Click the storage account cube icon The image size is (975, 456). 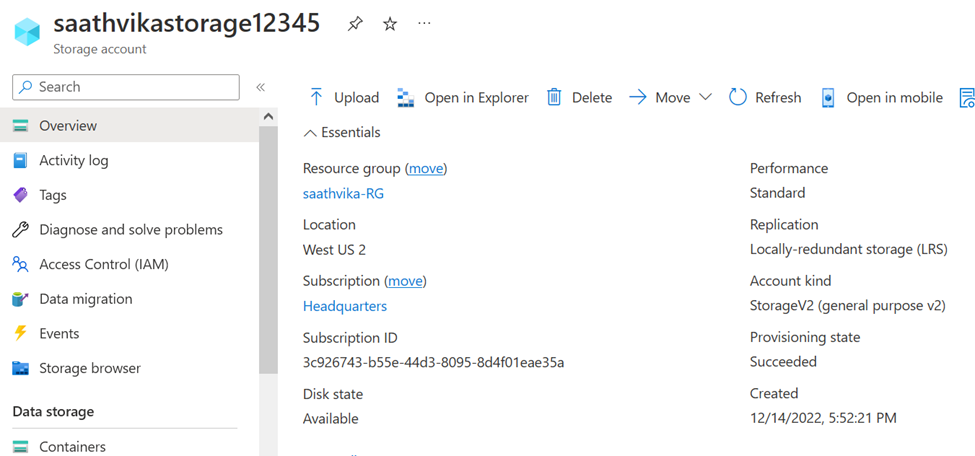(x=27, y=32)
